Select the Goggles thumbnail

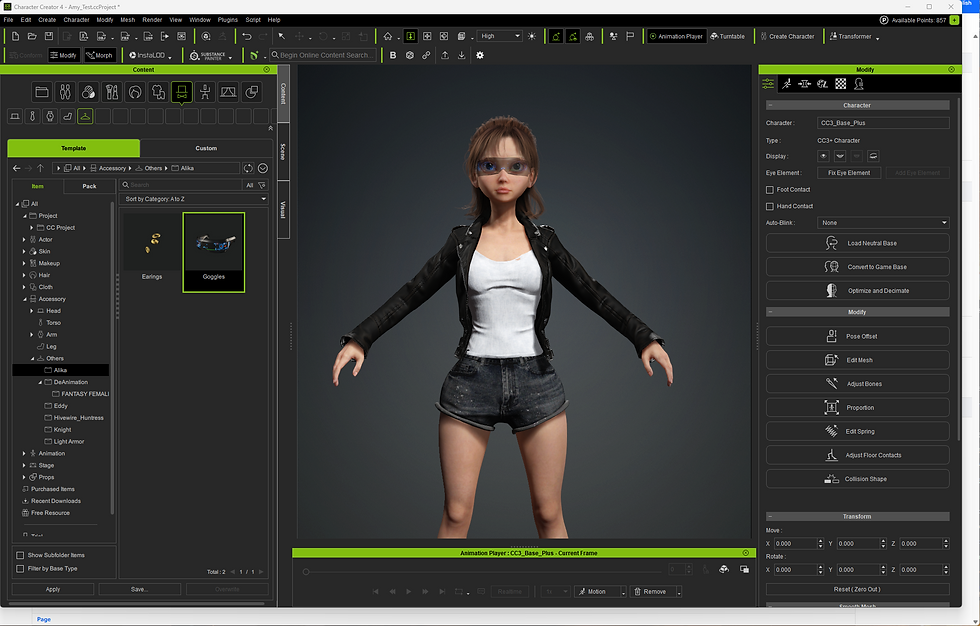[214, 252]
